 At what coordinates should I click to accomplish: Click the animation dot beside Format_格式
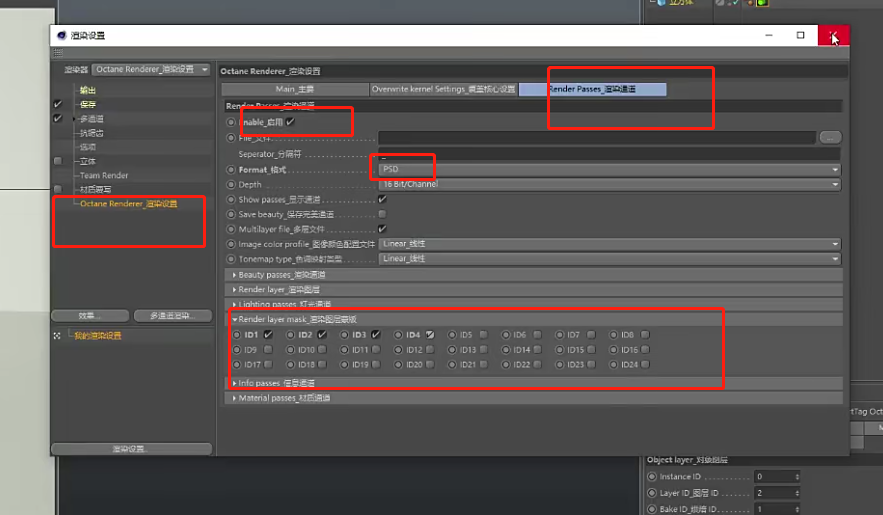[x=231, y=169]
